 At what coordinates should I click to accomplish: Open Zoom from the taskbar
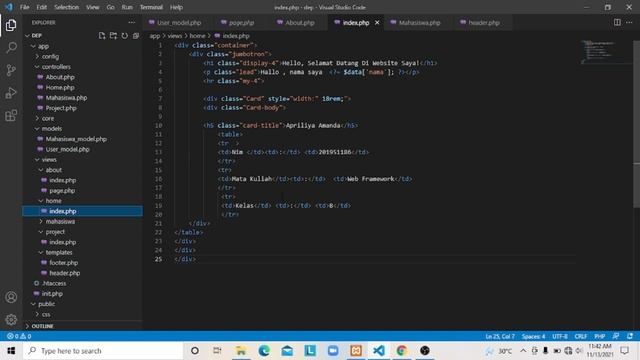333,351
